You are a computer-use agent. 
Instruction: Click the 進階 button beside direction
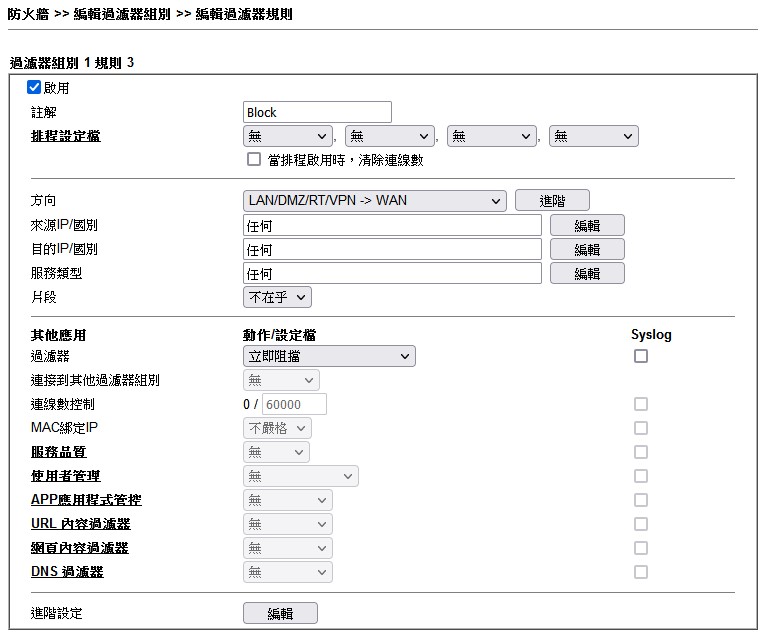[x=552, y=200]
